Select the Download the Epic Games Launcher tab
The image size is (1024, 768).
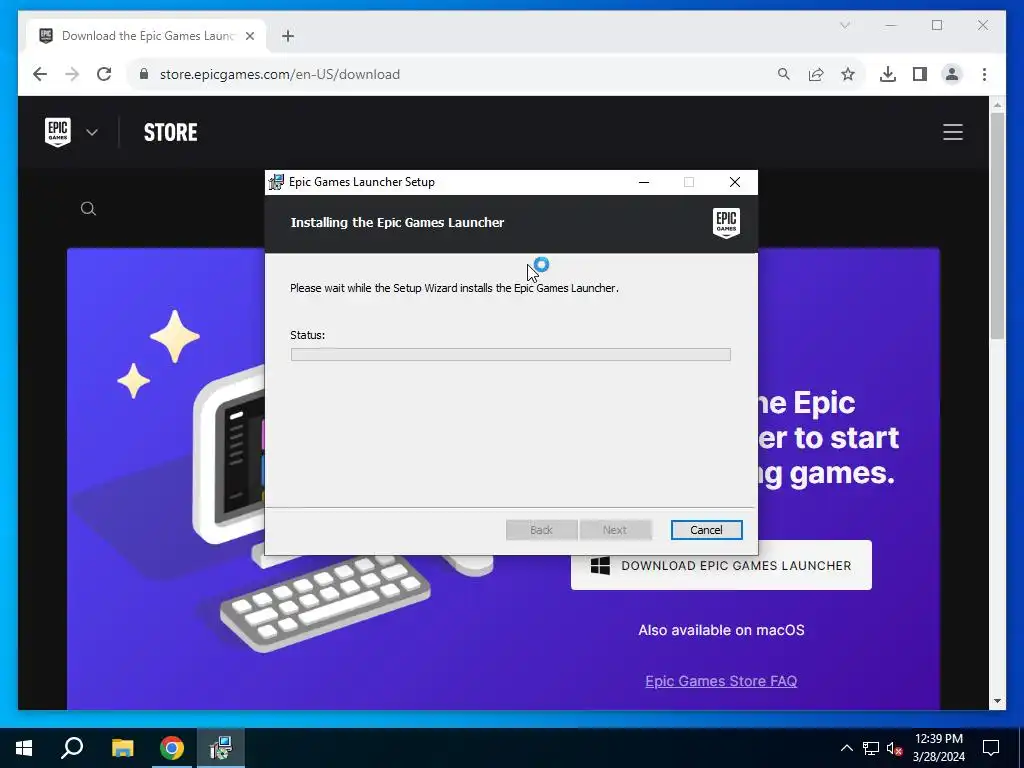(x=147, y=36)
